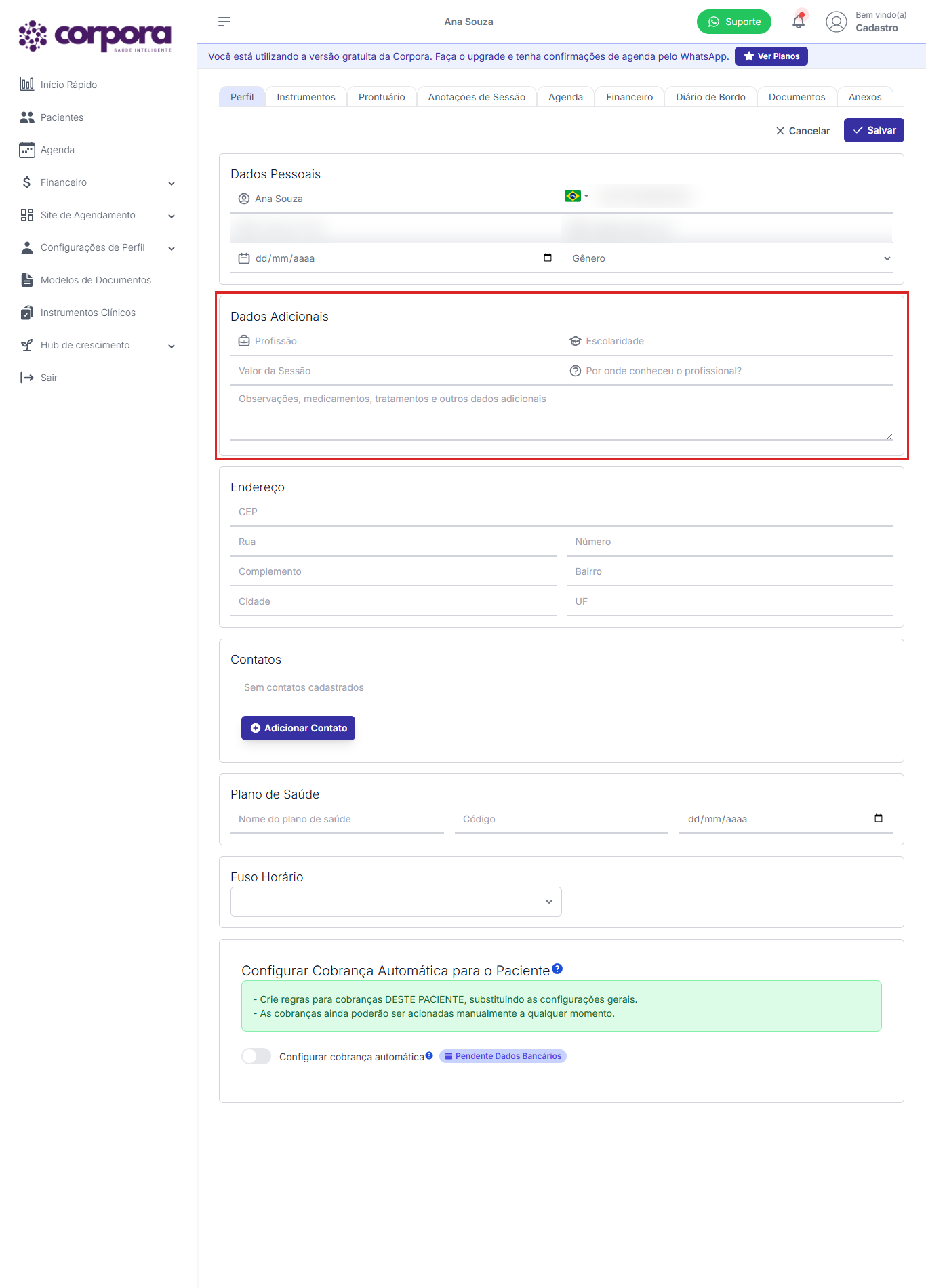
Task: Open the Gênero dropdown
Action: pos(729,258)
